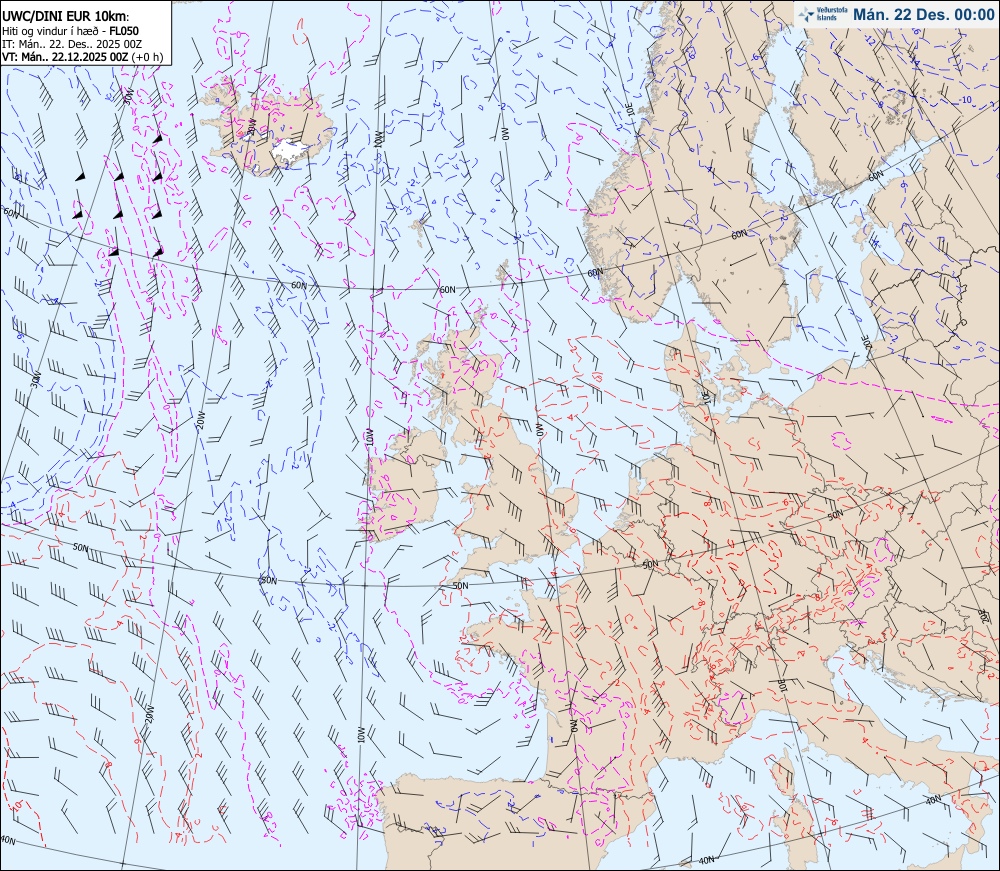Click the "20W" longitude label over Iceland
Viewport: 1000px width, 871px height.
[x=251, y=128]
